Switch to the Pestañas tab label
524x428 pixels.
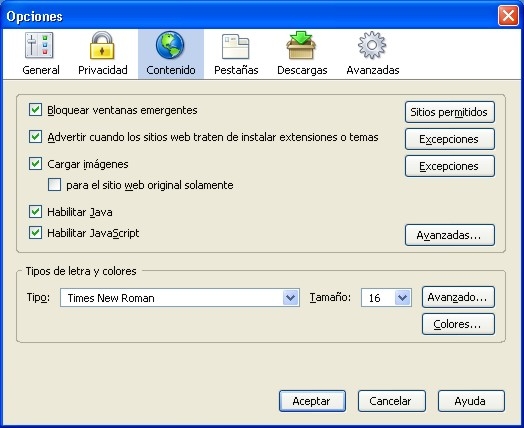(236, 70)
